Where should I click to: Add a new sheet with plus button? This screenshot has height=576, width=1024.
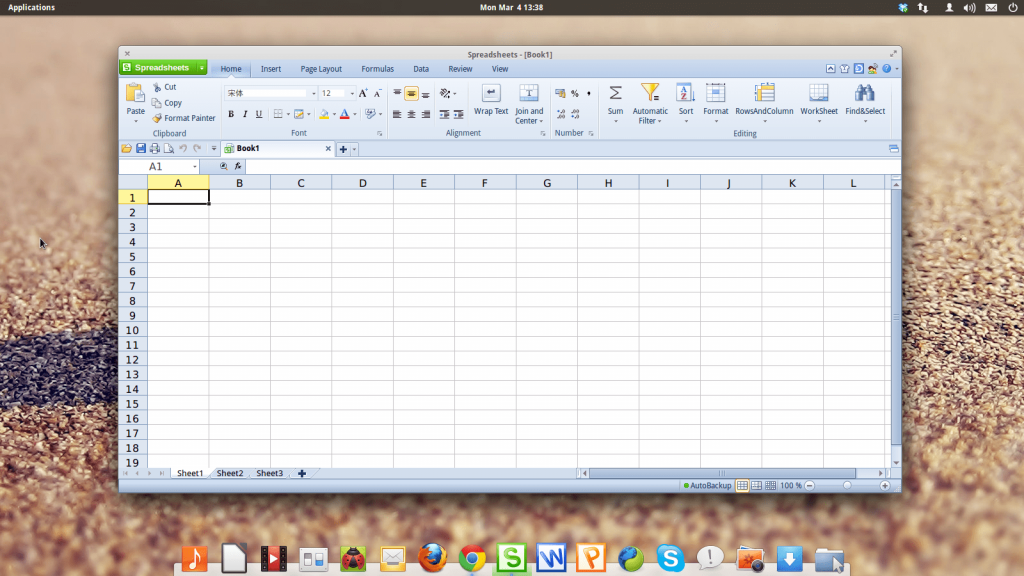(x=302, y=473)
